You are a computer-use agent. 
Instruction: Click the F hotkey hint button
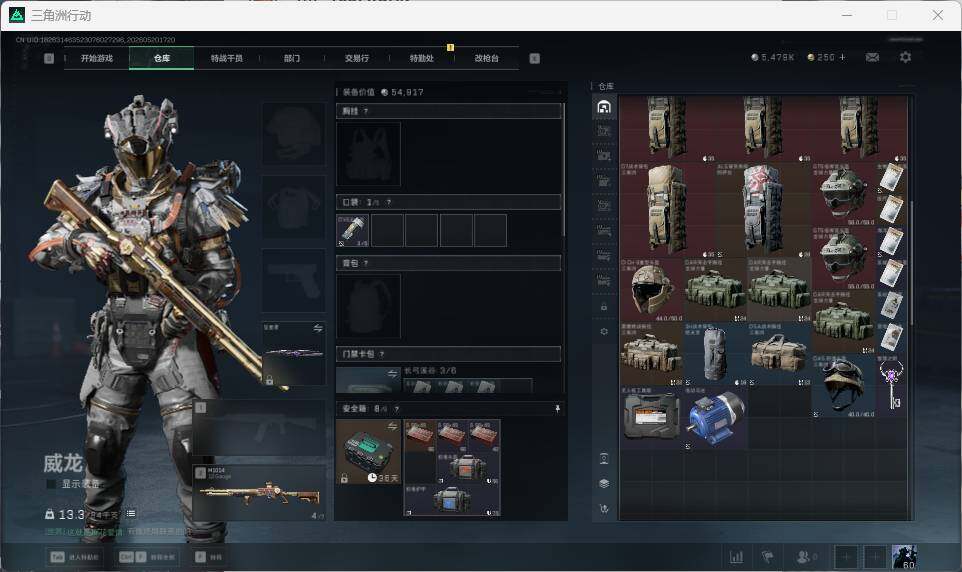209,557
